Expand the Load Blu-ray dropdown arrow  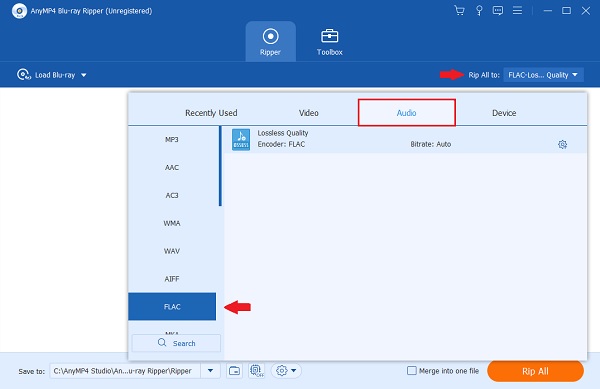click(83, 75)
